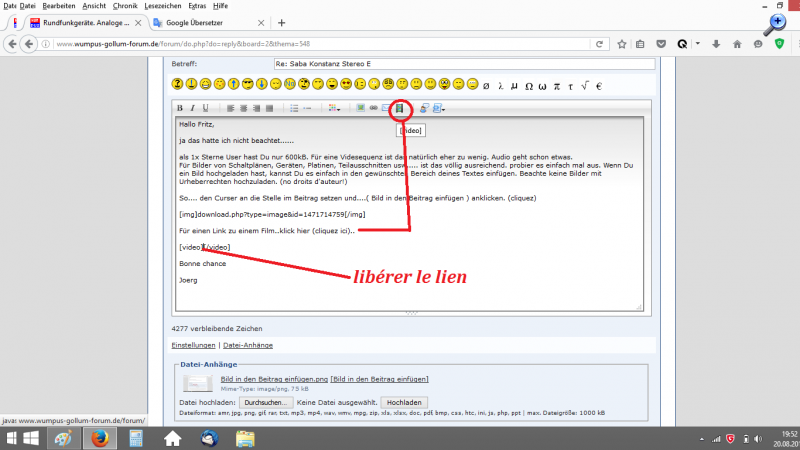Switch to the Google Übersetzer tab

click(x=196, y=22)
